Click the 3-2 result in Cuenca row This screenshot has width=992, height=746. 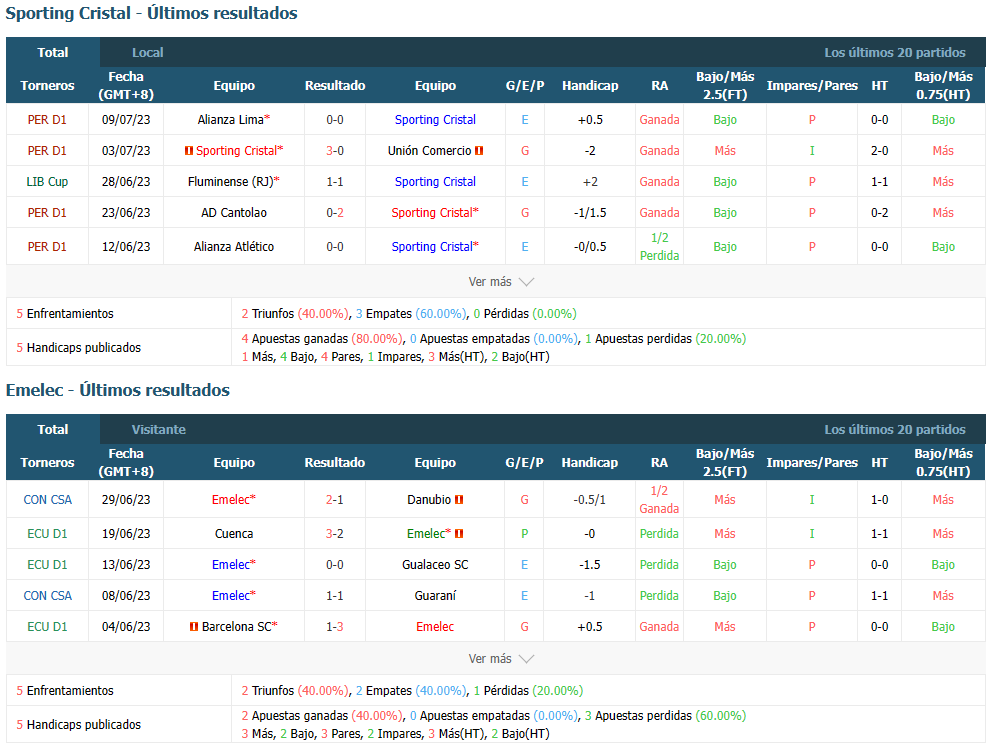pos(335,533)
